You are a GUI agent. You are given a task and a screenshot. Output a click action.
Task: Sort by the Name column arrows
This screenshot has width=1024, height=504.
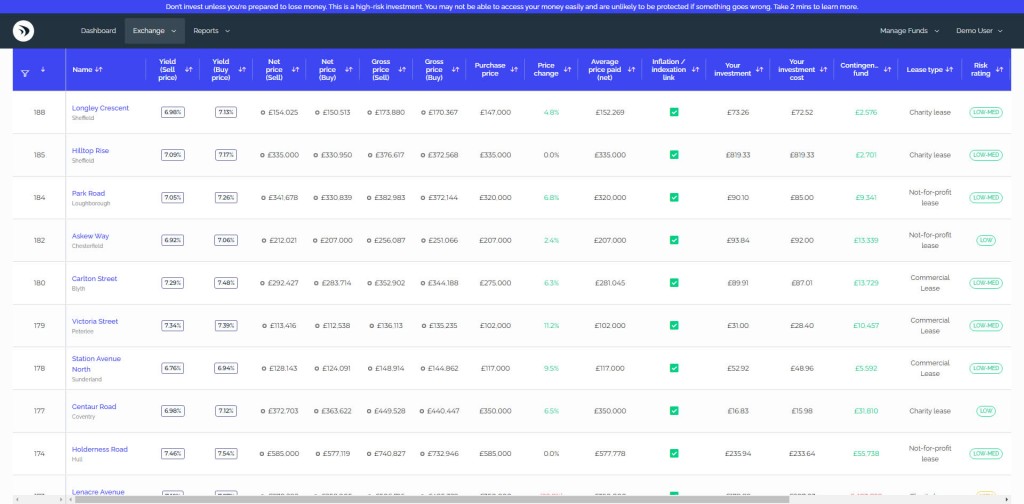pyautogui.click(x=98, y=70)
